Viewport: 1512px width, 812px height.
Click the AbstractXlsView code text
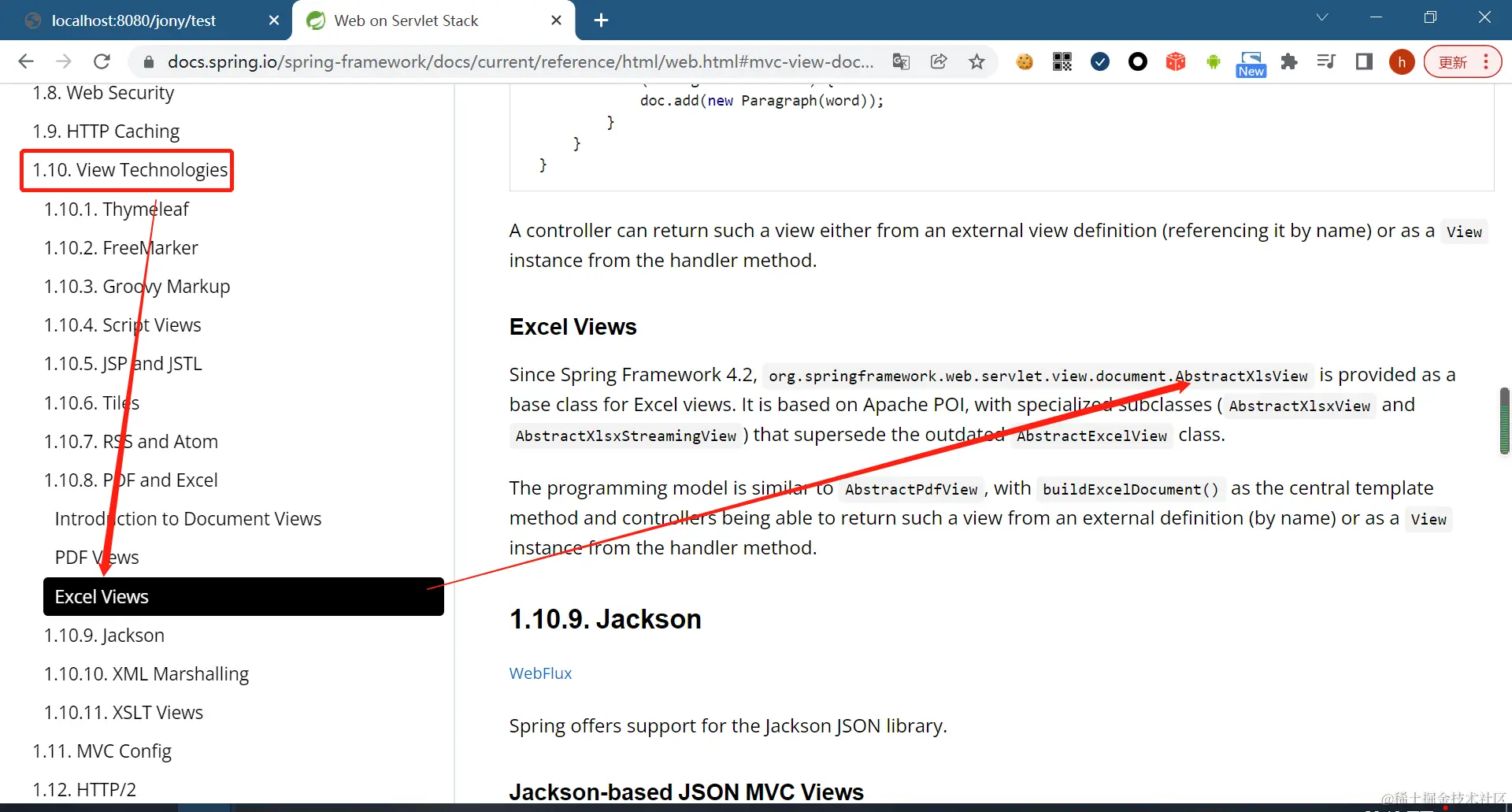click(1242, 376)
